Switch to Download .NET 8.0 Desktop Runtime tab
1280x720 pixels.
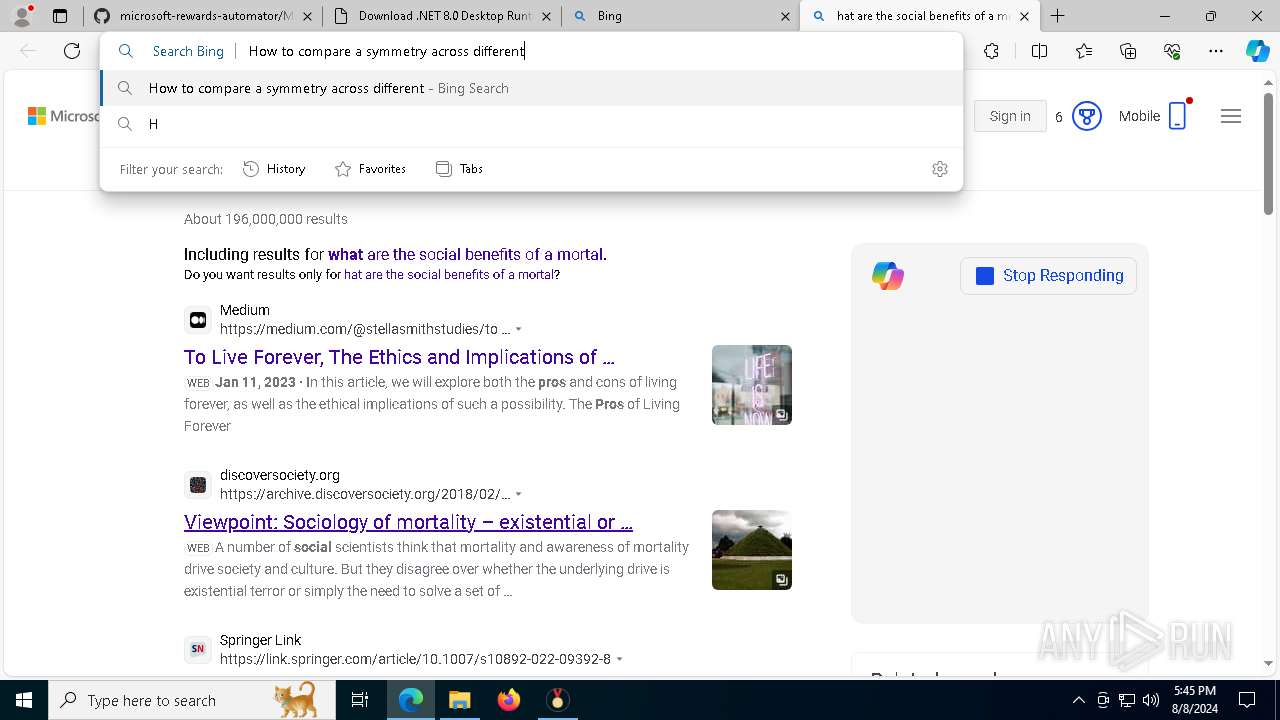[x=442, y=16]
